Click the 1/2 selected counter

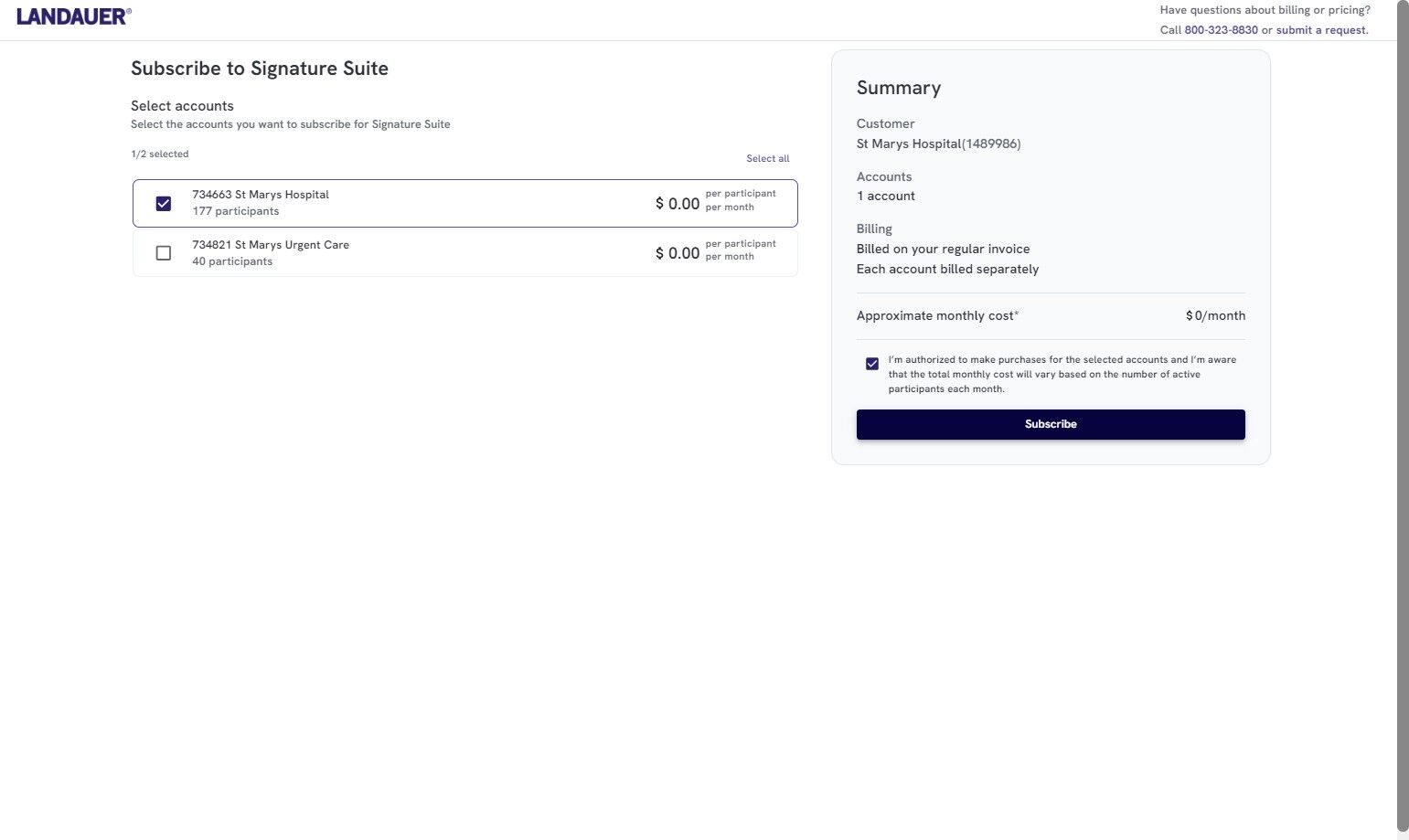[x=160, y=154]
